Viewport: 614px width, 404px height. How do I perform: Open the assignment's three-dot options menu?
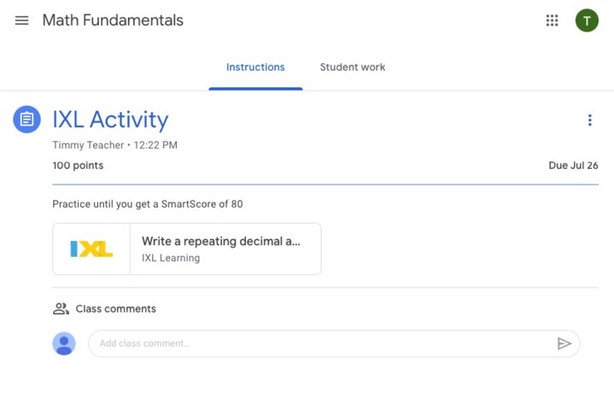(x=590, y=121)
